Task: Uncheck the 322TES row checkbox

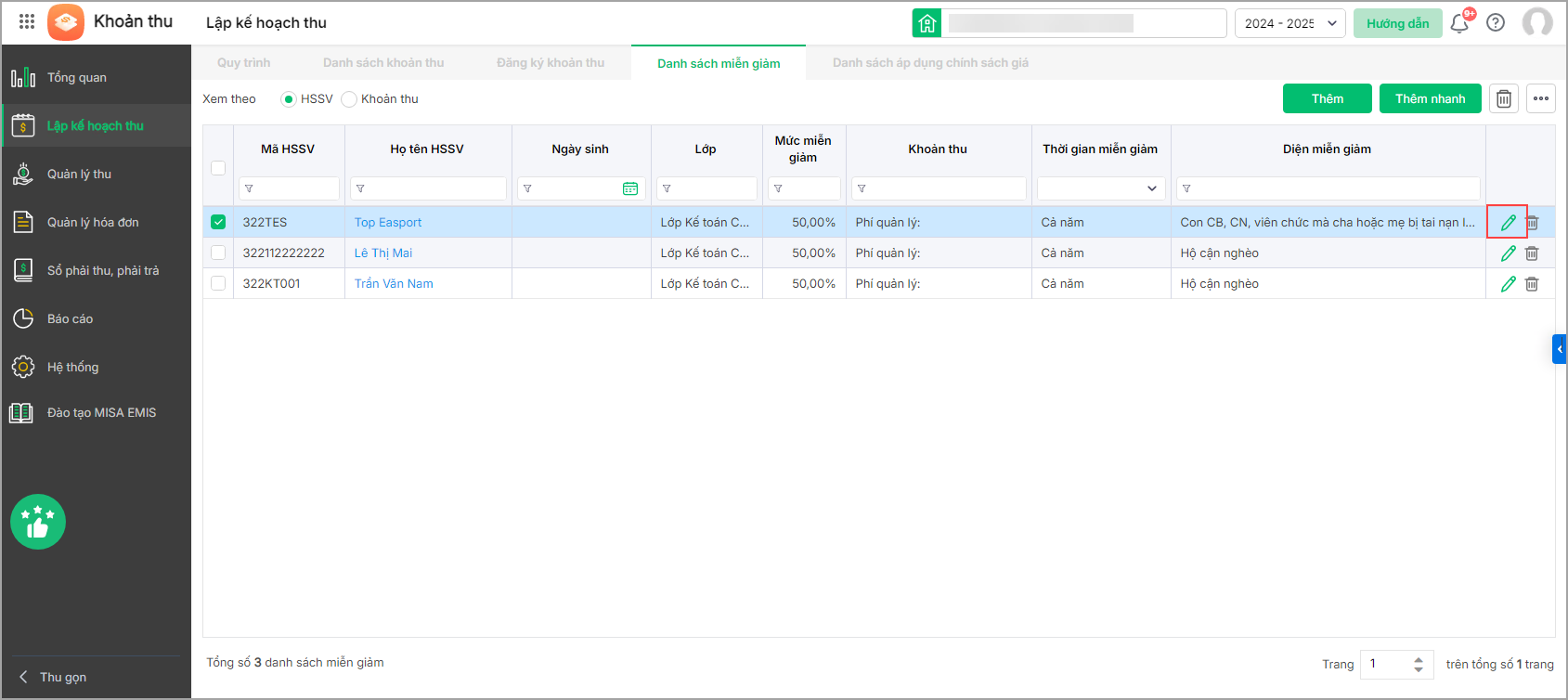Action: pos(218,222)
